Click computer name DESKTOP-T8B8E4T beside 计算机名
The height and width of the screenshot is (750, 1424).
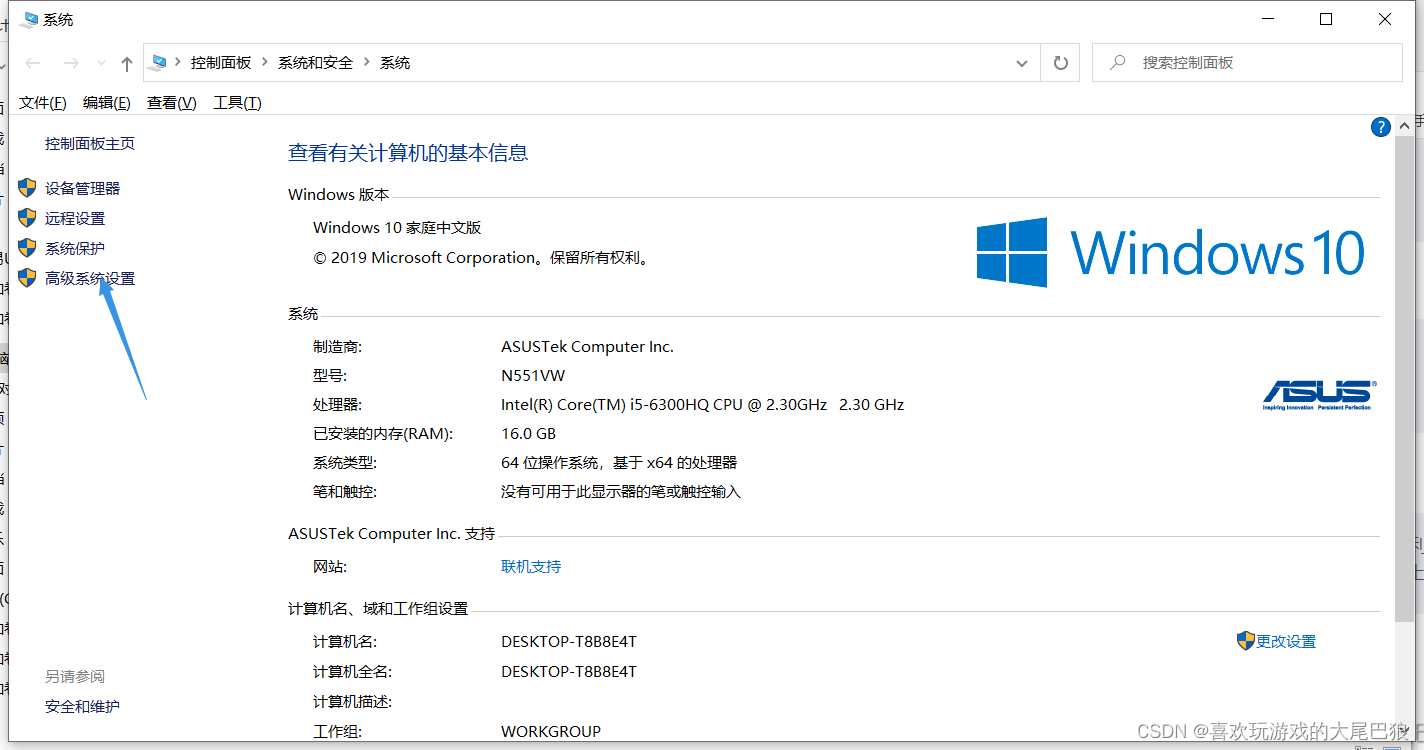(x=569, y=641)
